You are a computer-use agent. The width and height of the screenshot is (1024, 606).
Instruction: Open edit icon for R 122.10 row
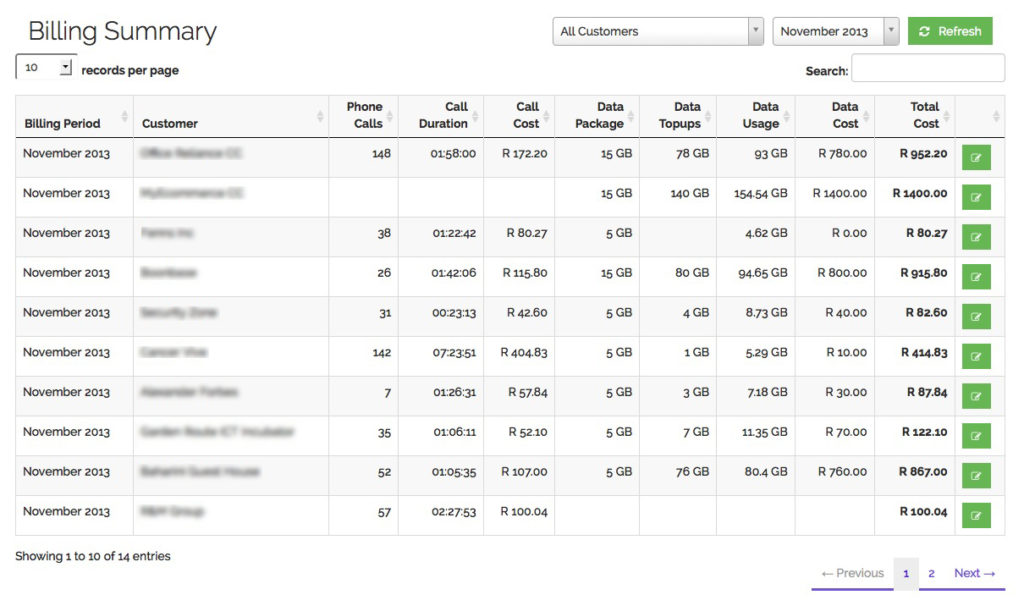(975, 436)
